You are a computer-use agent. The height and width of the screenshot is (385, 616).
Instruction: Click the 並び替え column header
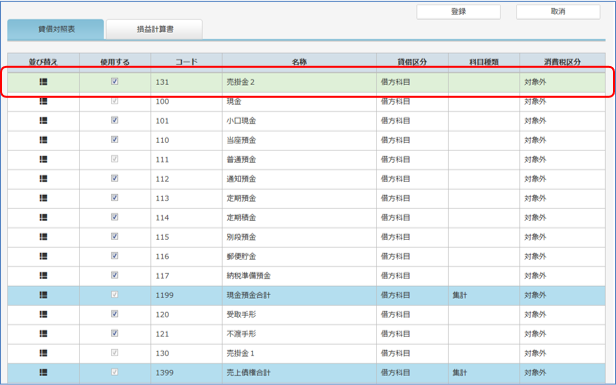point(43,62)
